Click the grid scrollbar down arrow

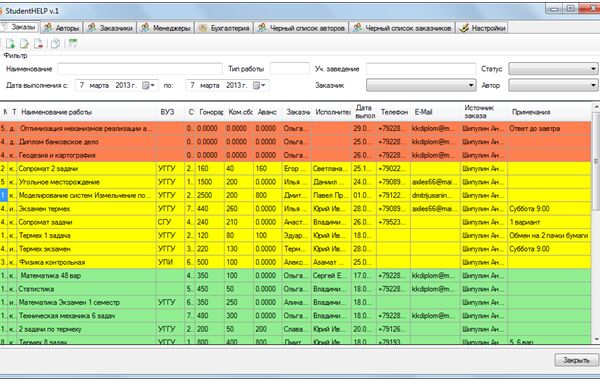pyautogui.click(x=596, y=339)
